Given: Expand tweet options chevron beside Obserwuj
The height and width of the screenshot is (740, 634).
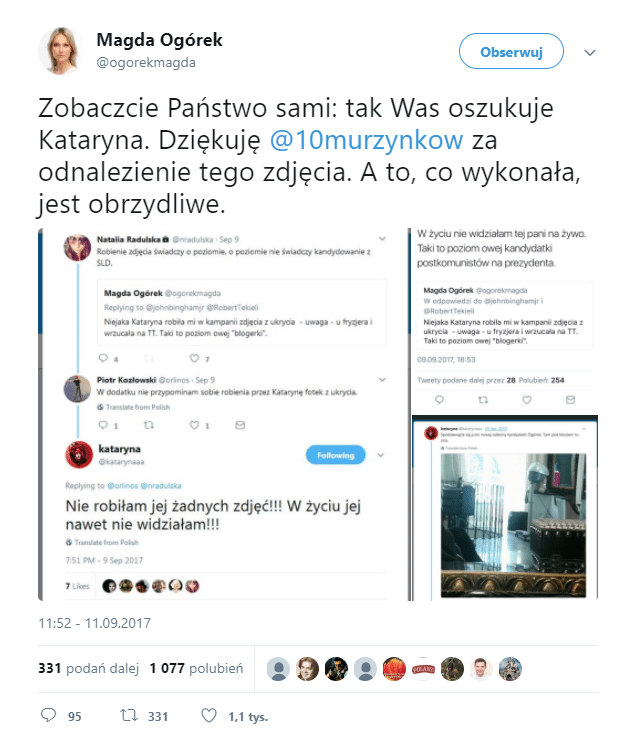Looking at the screenshot, I should point(590,52).
